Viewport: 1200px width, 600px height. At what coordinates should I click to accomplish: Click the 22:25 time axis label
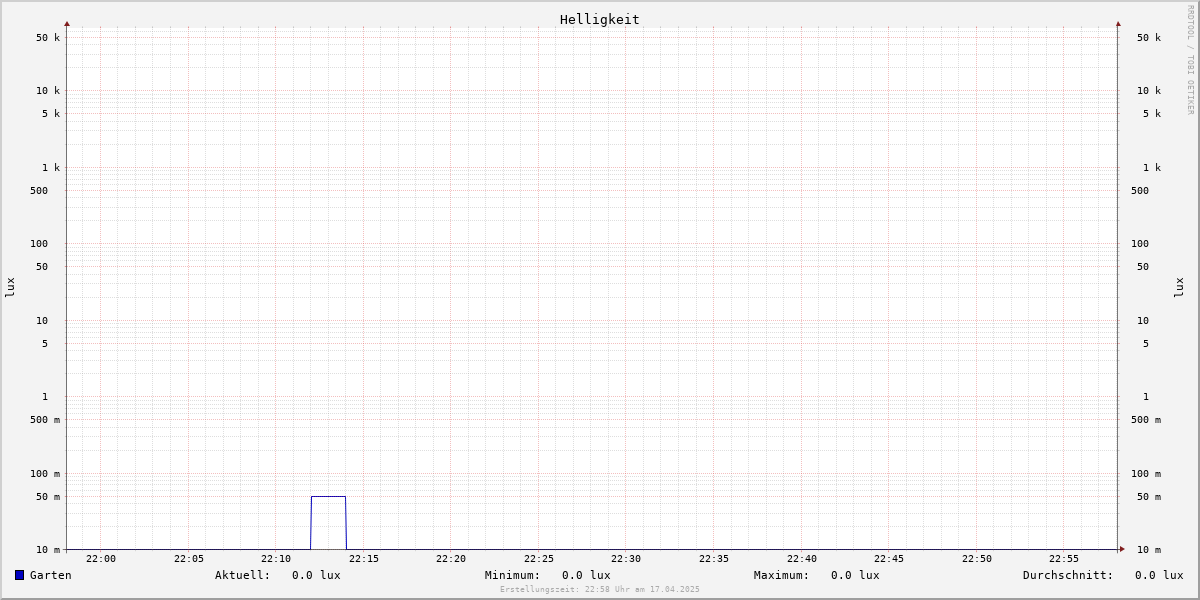pos(539,559)
